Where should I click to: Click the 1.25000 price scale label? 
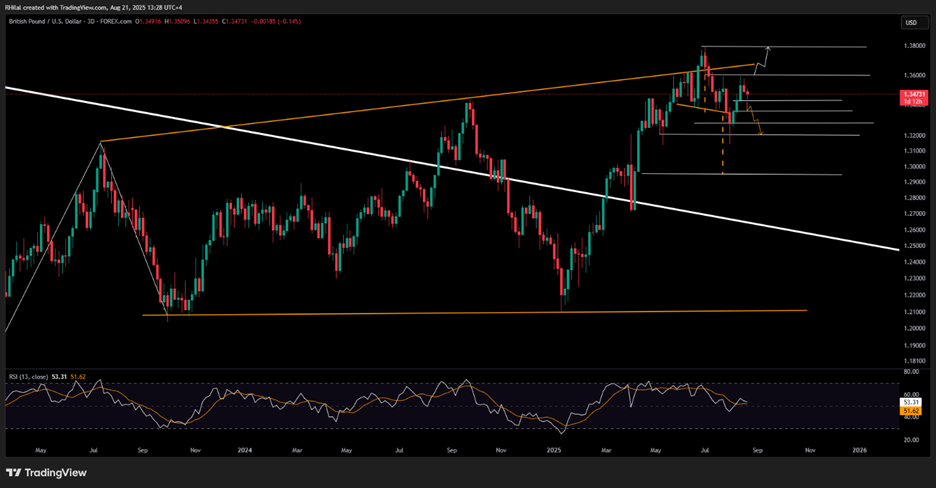(x=915, y=245)
